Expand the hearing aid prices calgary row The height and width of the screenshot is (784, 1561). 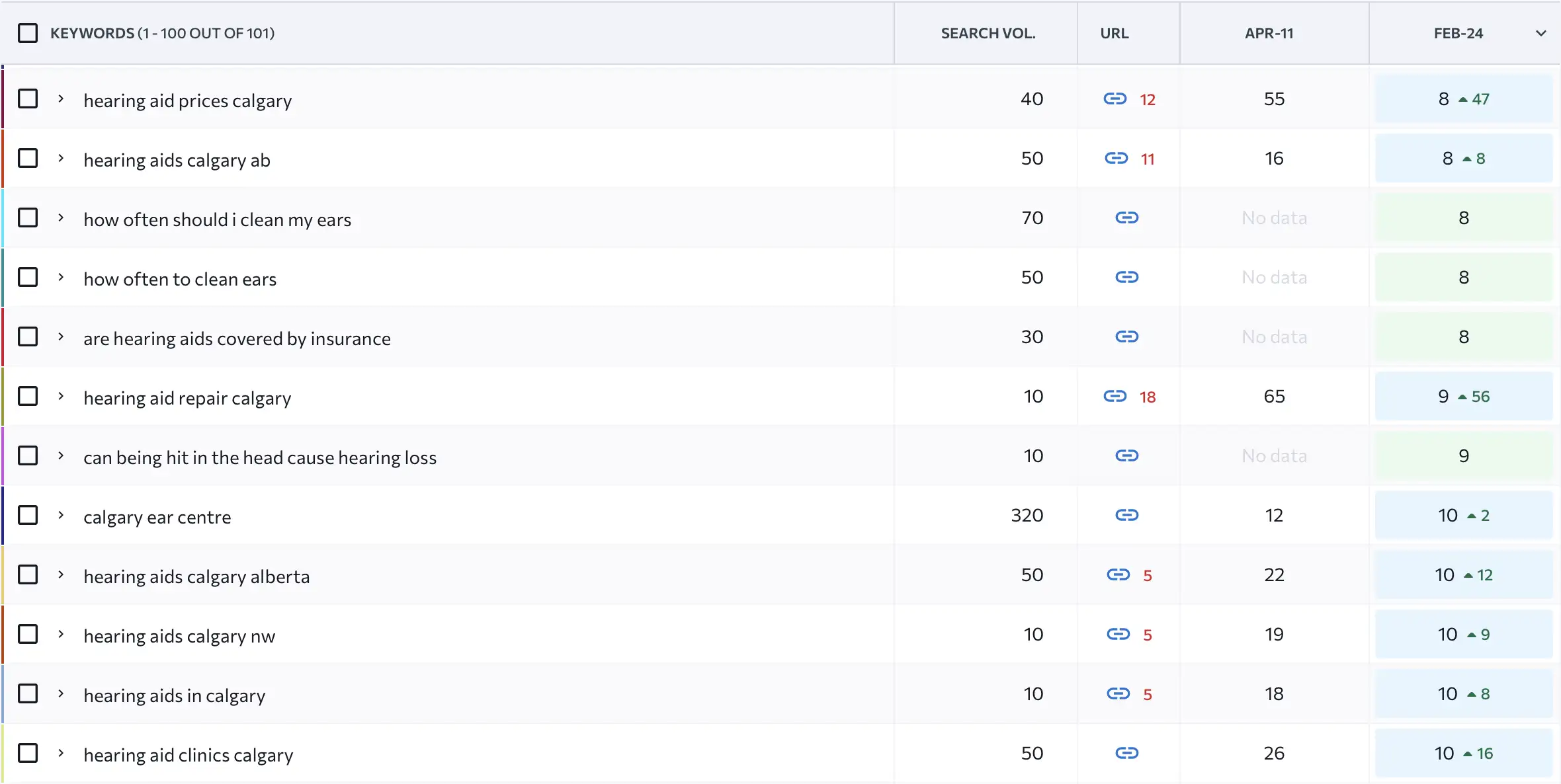(x=61, y=99)
